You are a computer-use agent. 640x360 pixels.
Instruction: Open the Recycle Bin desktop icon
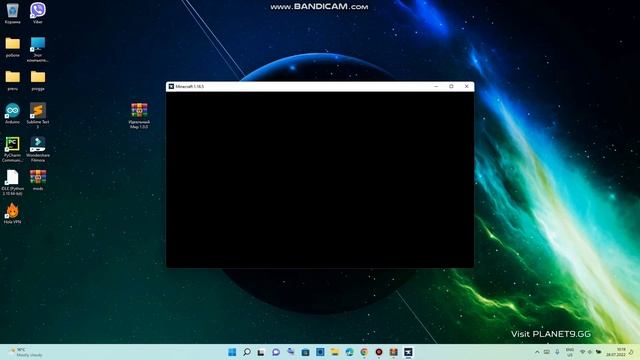click(12, 13)
